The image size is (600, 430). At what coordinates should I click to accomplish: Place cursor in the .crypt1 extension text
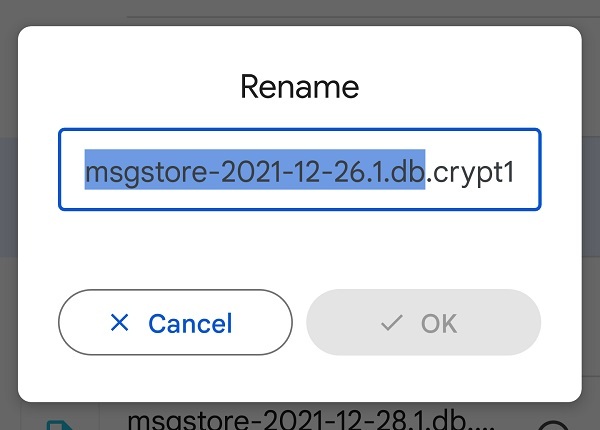(470, 173)
